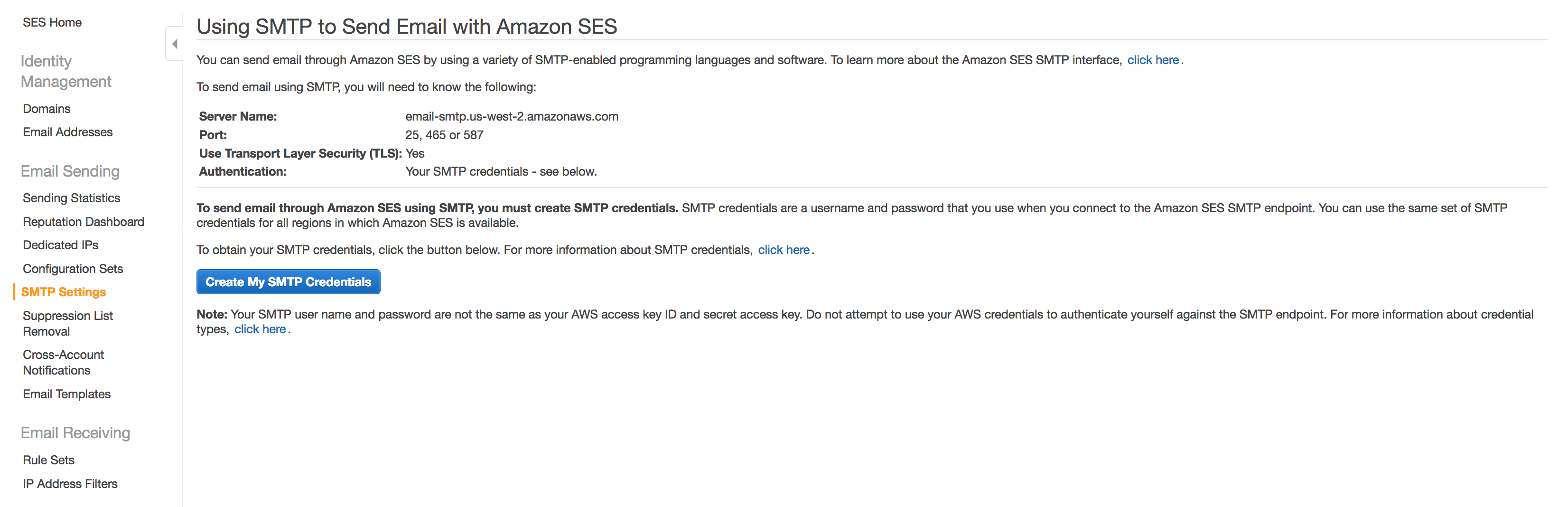This screenshot has width=1568, height=507.
Task: Open Suppression List Removal page
Action: point(67,323)
